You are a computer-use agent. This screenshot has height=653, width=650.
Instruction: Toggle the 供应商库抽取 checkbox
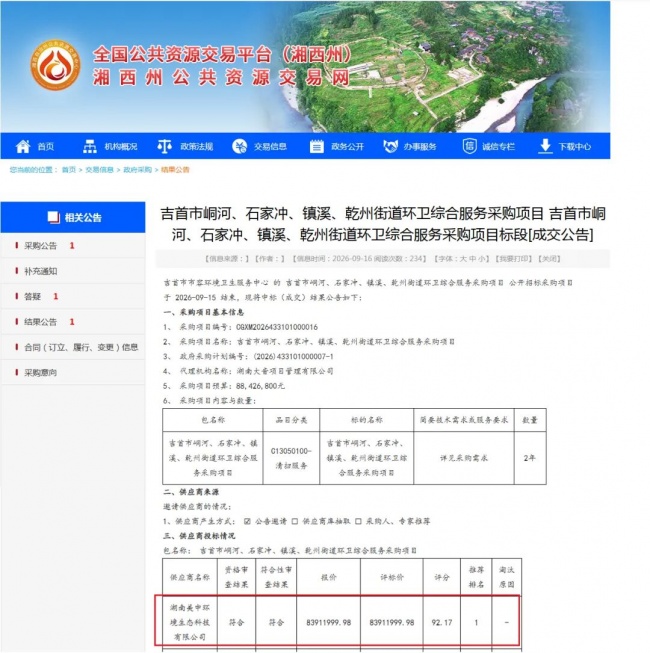(x=295, y=521)
